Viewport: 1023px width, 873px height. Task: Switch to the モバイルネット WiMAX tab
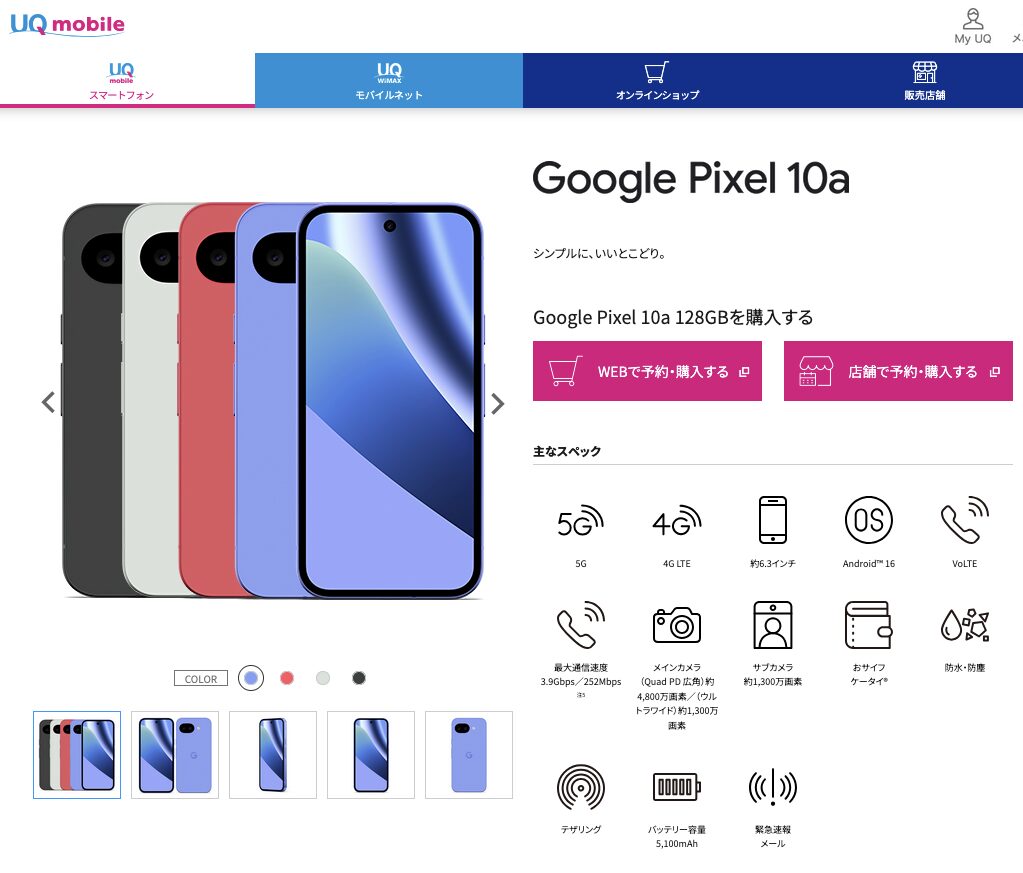click(389, 80)
